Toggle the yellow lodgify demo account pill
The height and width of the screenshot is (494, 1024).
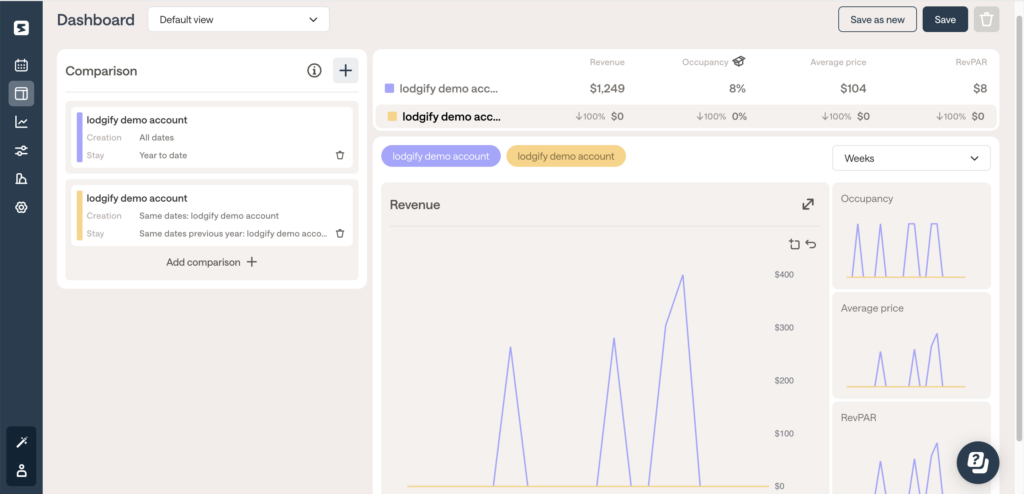[x=566, y=156]
